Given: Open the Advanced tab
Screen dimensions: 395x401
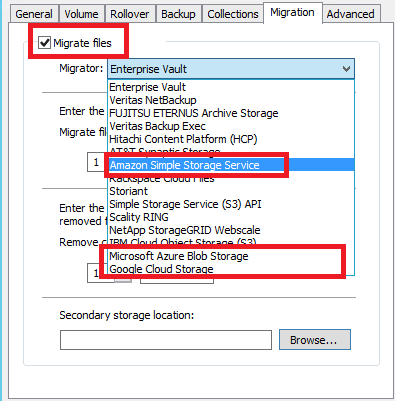Looking at the screenshot, I should 350,14.
